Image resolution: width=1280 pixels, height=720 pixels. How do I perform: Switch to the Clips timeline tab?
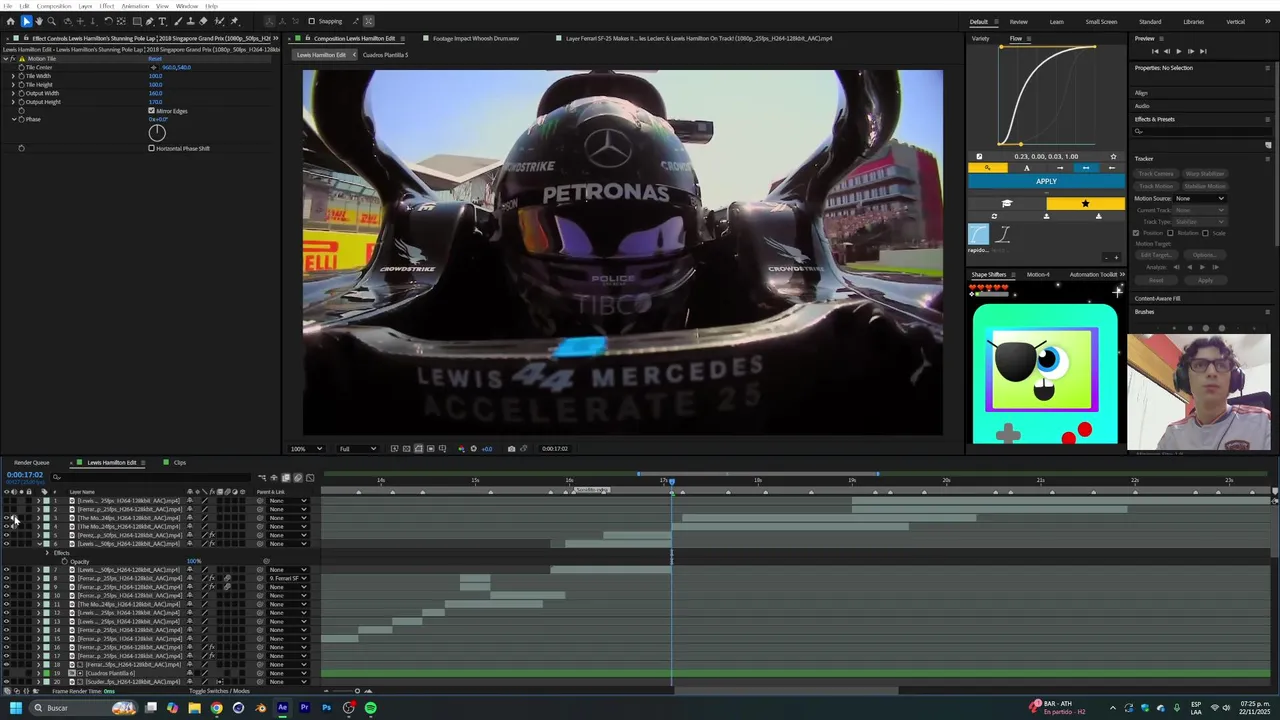179,462
